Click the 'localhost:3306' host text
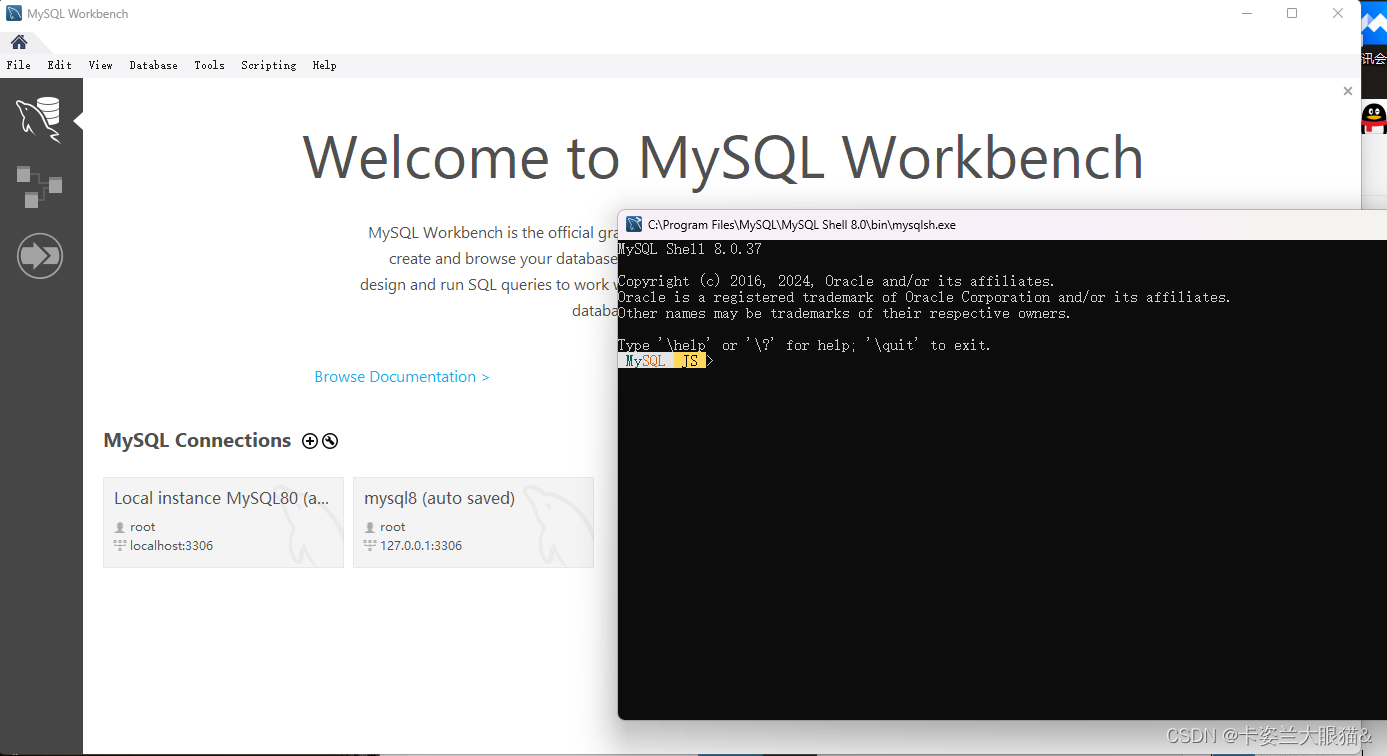The width and height of the screenshot is (1387, 756). [171, 546]
